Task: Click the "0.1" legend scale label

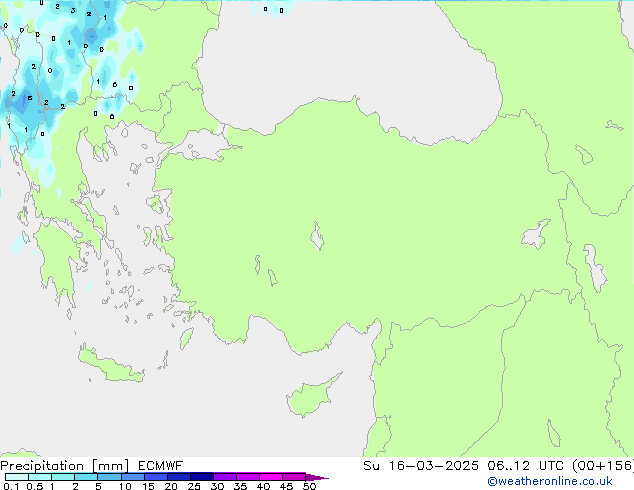Action: coord(11,486)
